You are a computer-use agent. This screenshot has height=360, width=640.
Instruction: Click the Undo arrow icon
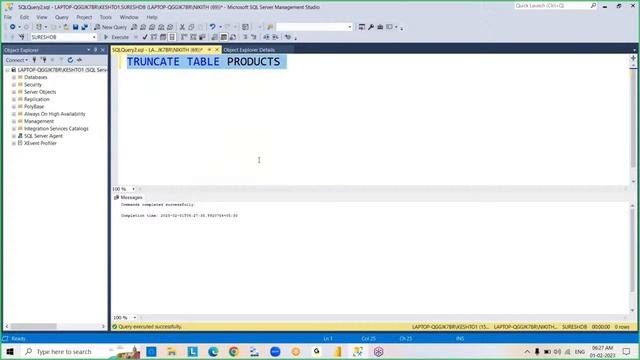coord(212,27)
